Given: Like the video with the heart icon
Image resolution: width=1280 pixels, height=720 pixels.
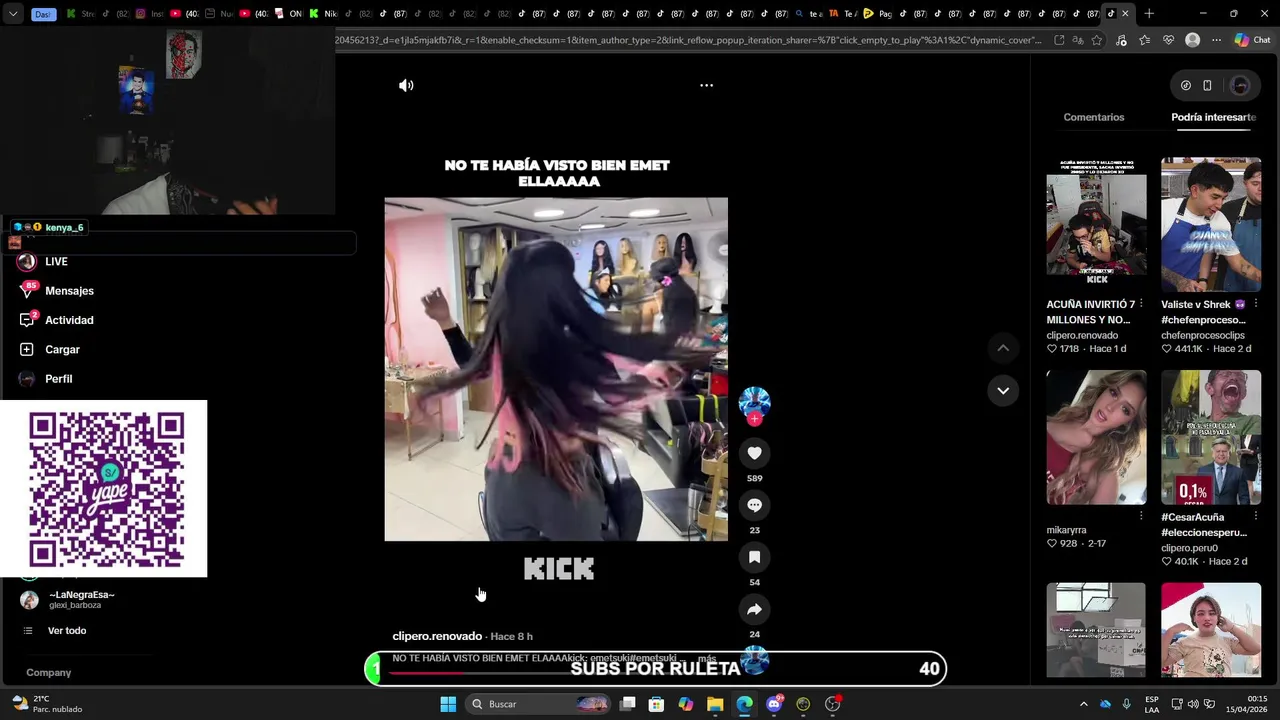Looking at the screenshot, I should pos(754,453).
